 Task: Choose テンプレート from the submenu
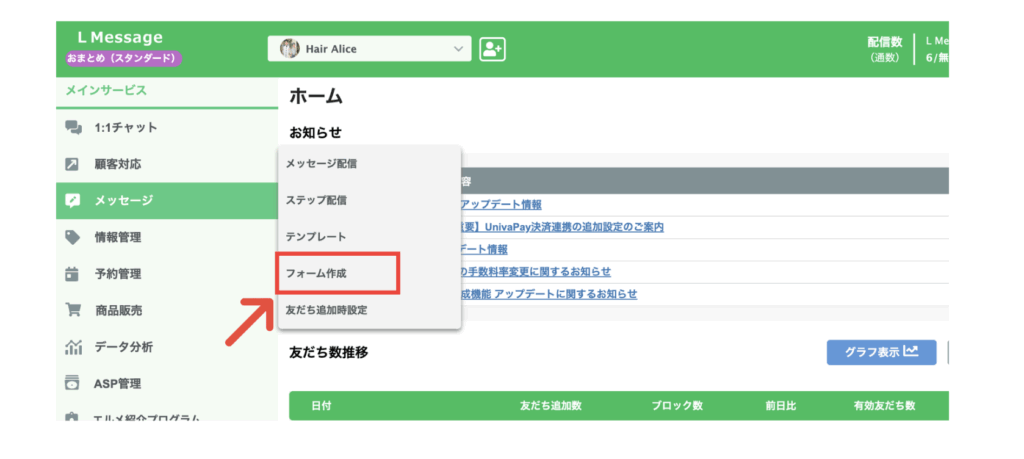[370, 237]
